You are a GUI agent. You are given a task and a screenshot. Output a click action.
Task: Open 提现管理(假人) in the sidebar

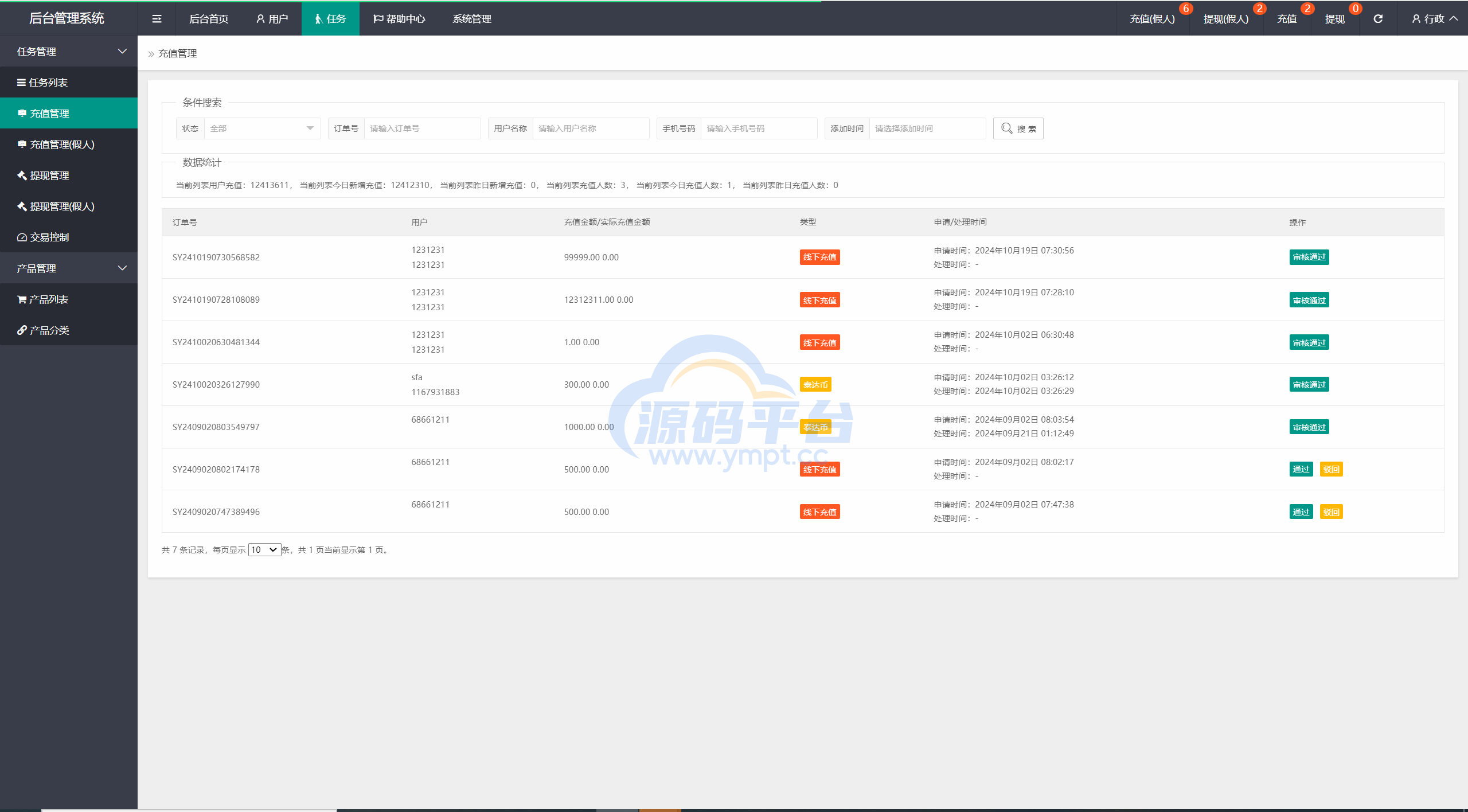69,206
